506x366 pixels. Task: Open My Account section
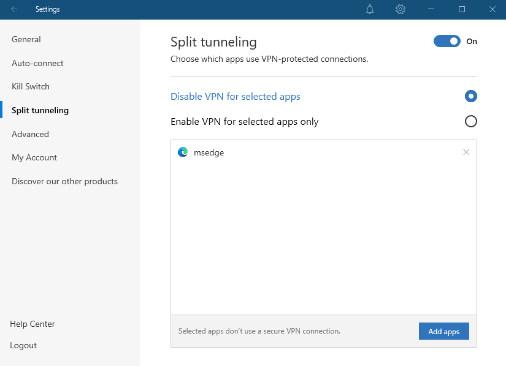click(x=34, y=157)
